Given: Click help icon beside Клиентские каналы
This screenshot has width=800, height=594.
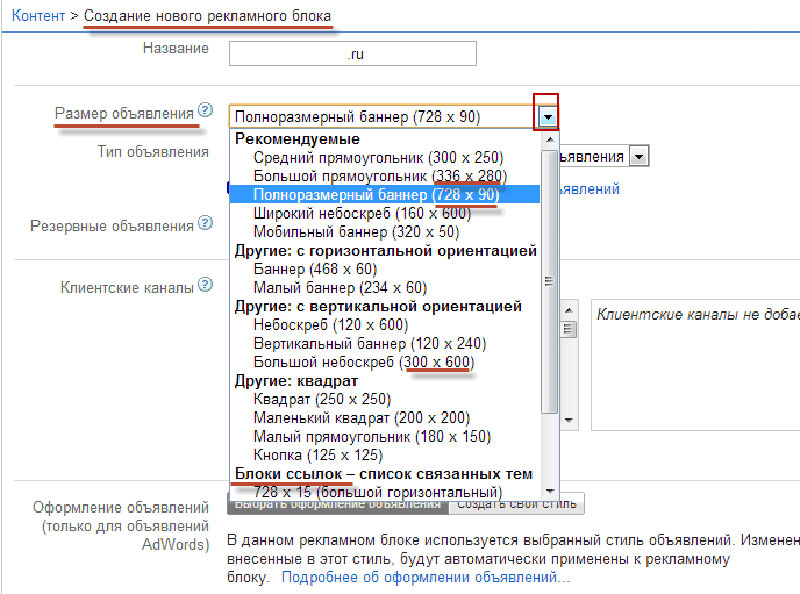Looking at the screenshot, I should [x=206, y=286].
